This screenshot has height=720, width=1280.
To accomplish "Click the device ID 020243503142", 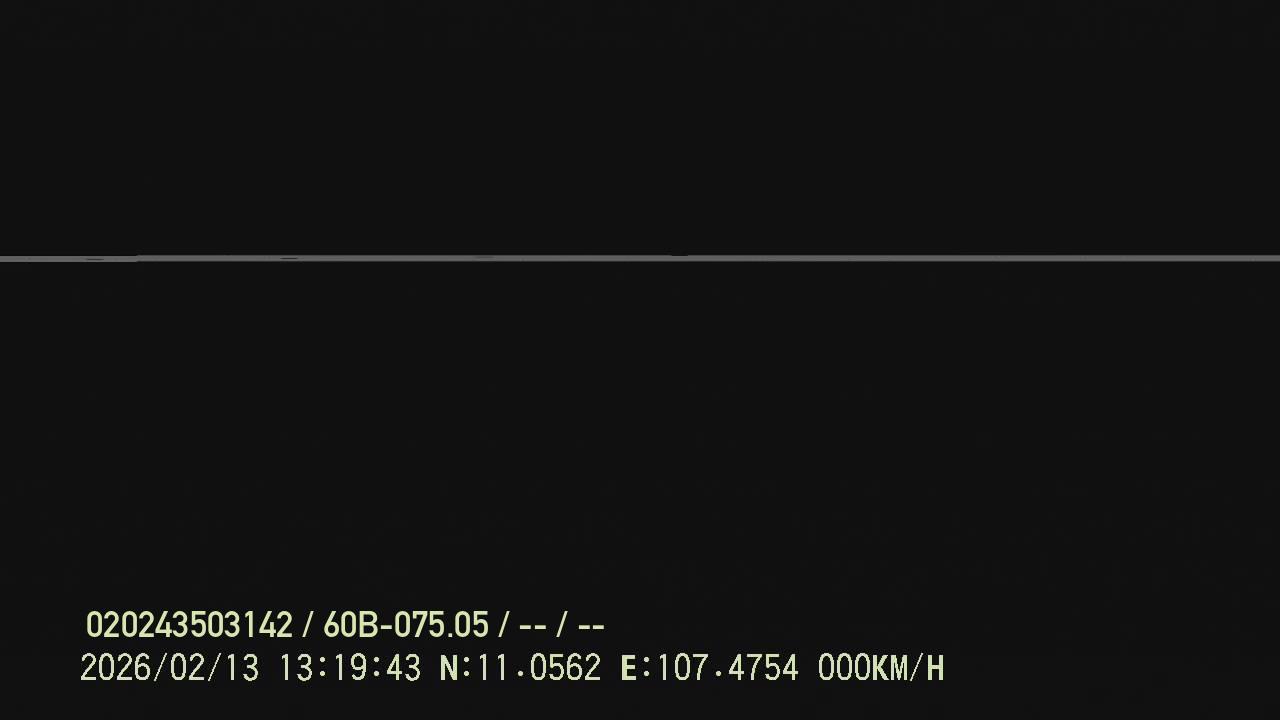I will tap(189, 626).
